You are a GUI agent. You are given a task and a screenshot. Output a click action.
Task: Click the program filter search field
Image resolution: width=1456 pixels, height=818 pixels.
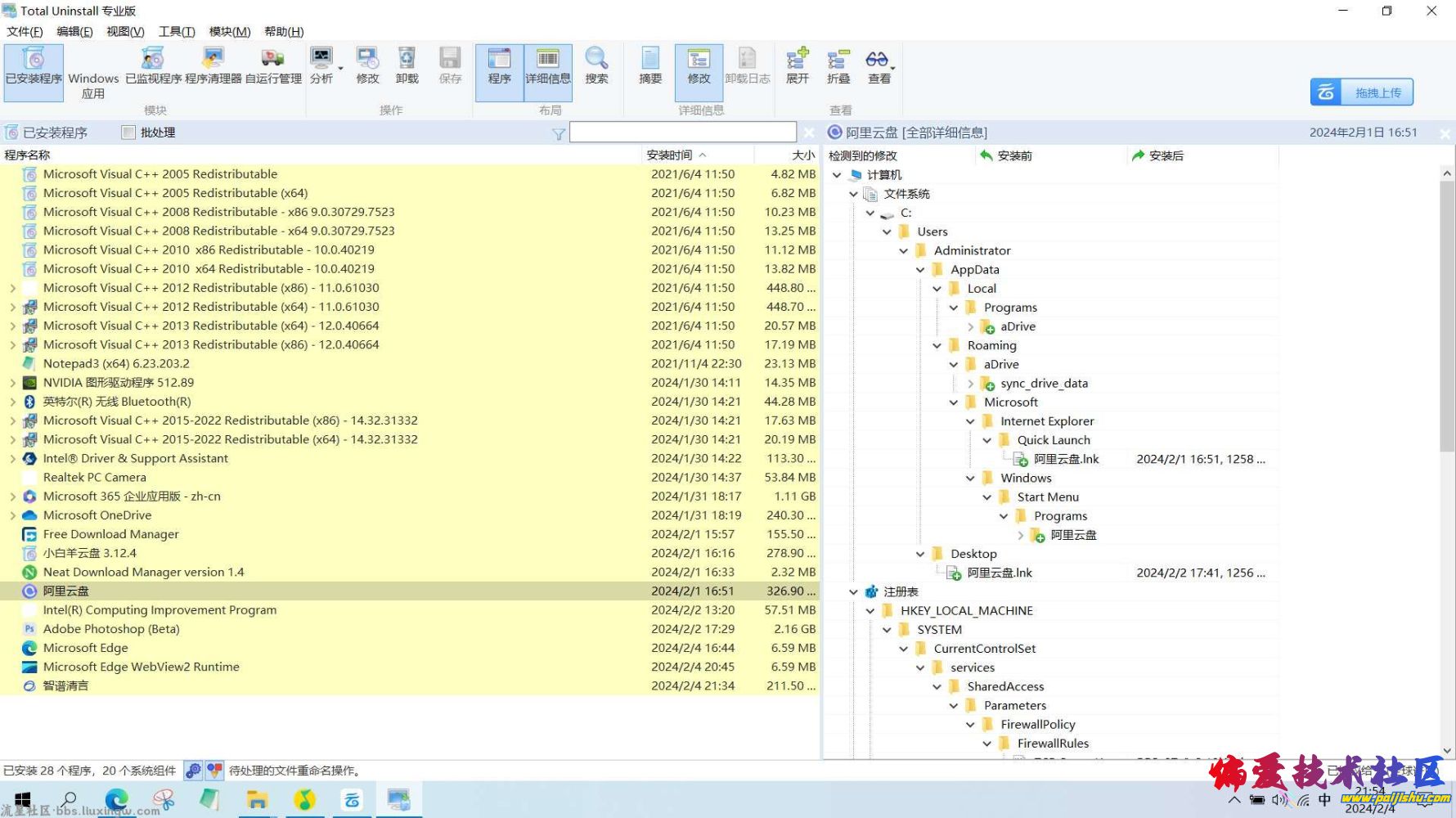click(682, 133)
